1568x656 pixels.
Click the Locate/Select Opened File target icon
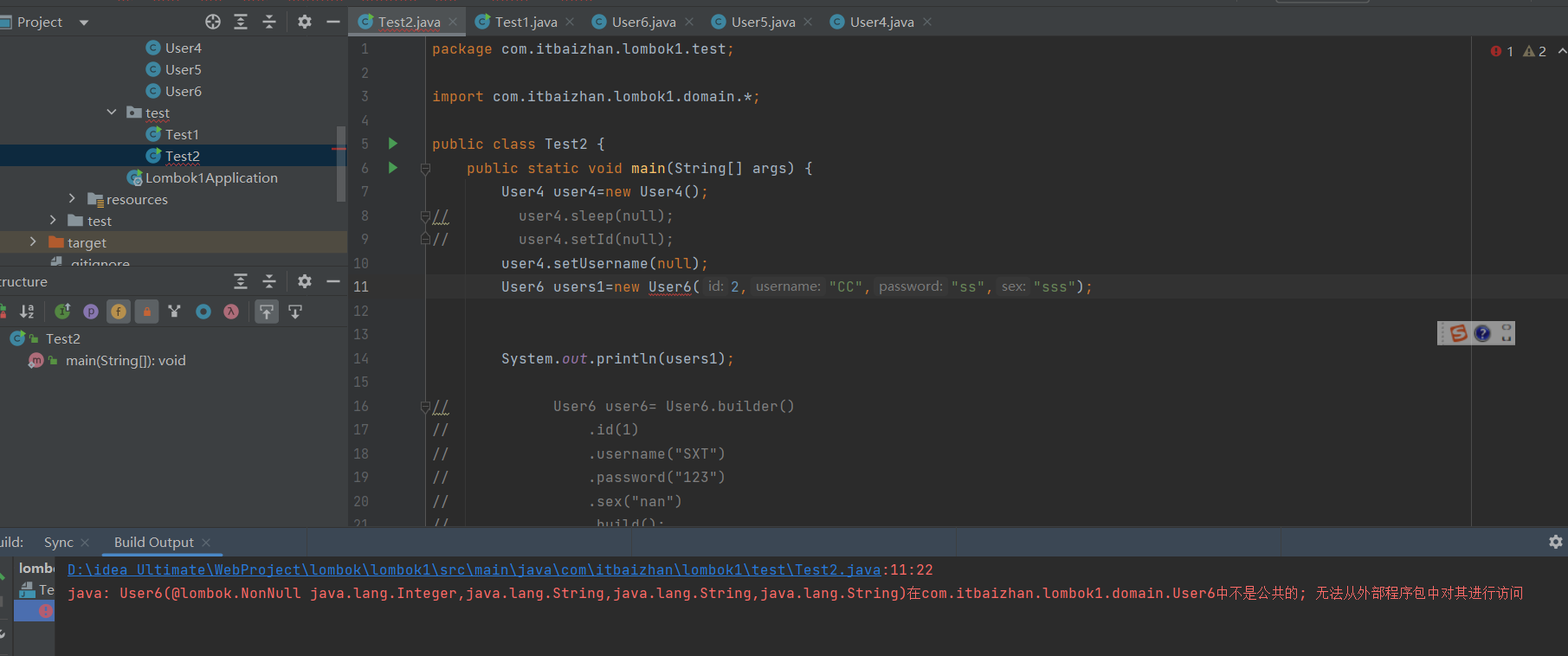tap(213, 22)
